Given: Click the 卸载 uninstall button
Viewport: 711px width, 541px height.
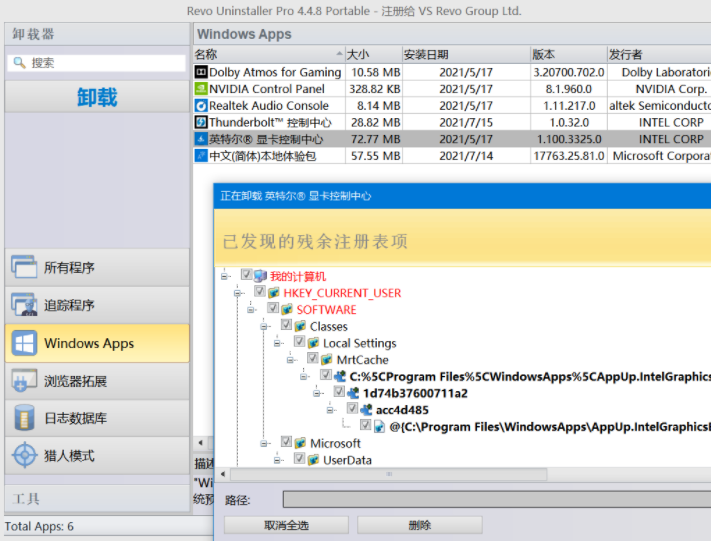Looking at the screenshot, I should pos(97,97).
